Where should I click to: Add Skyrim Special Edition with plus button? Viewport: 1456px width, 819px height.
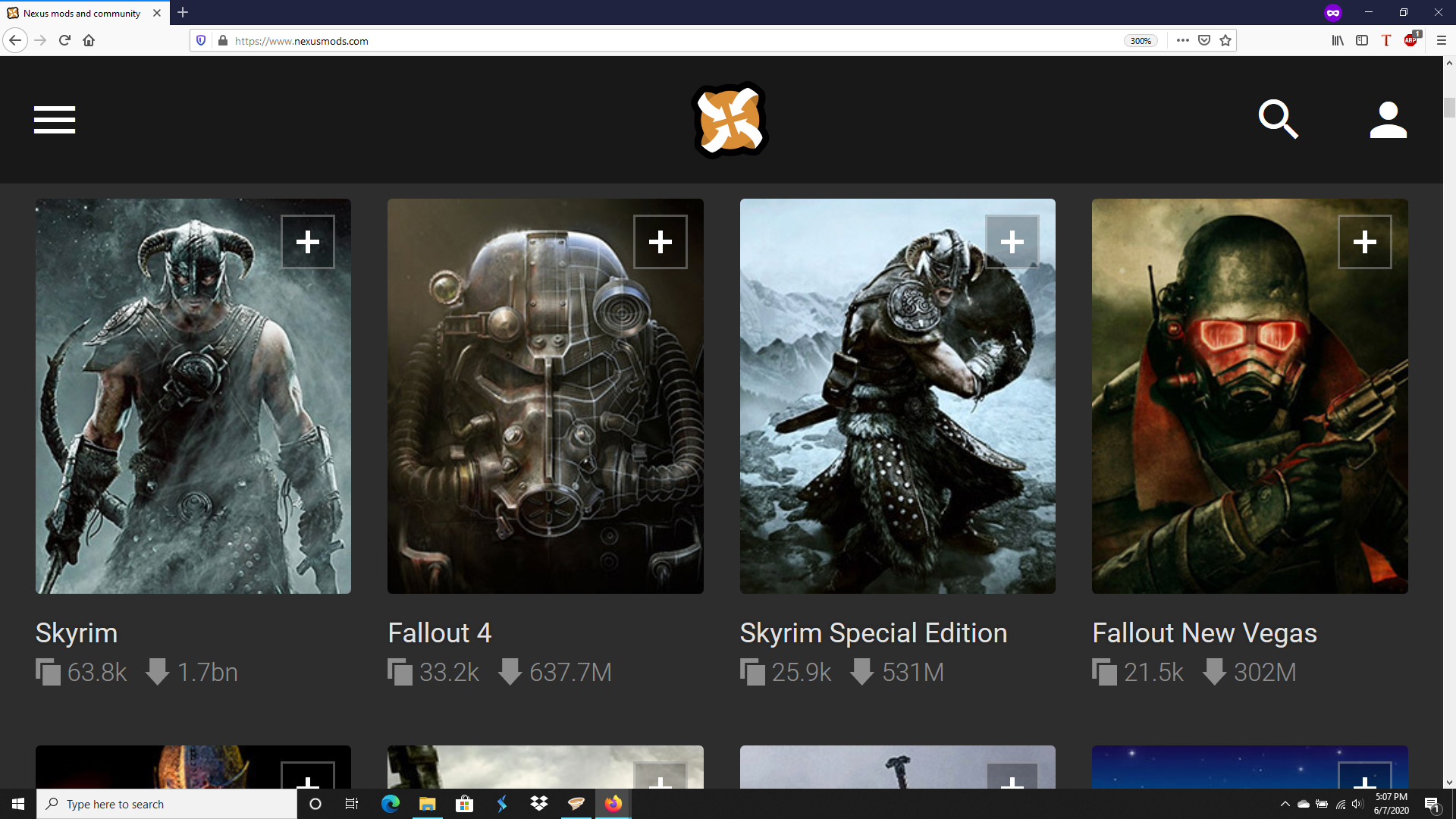tap(1012, 242)
